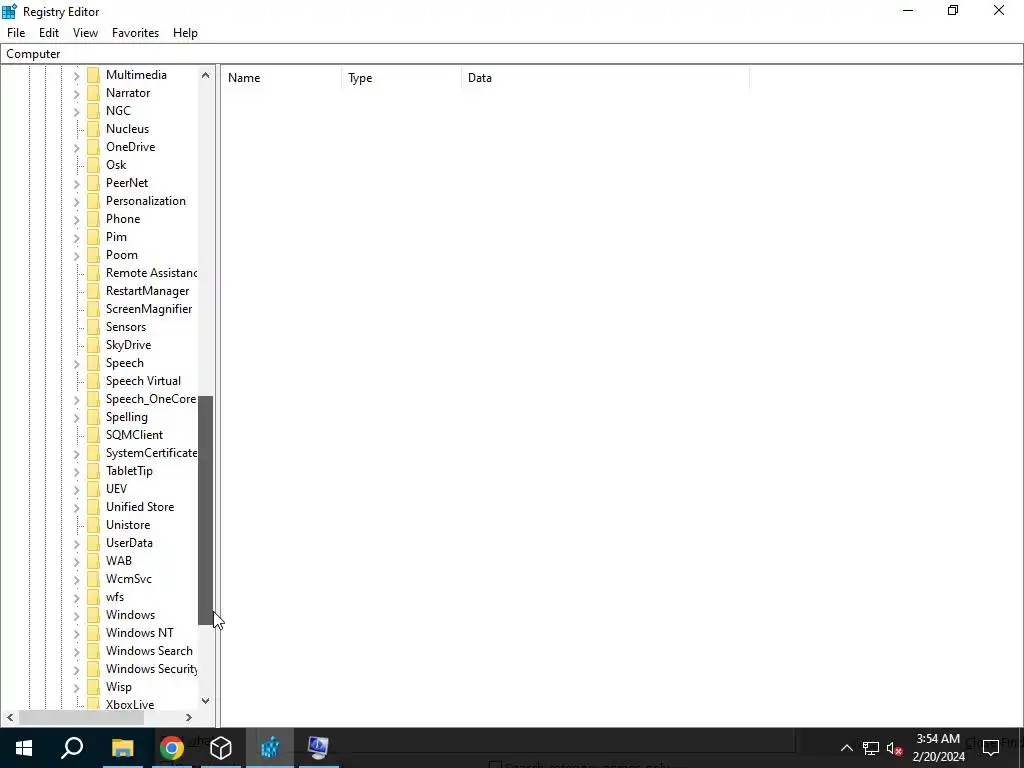This screenshot has width=1024, height=768.
Task: Select the Speech Virtual key
Action: coord(143,381)
